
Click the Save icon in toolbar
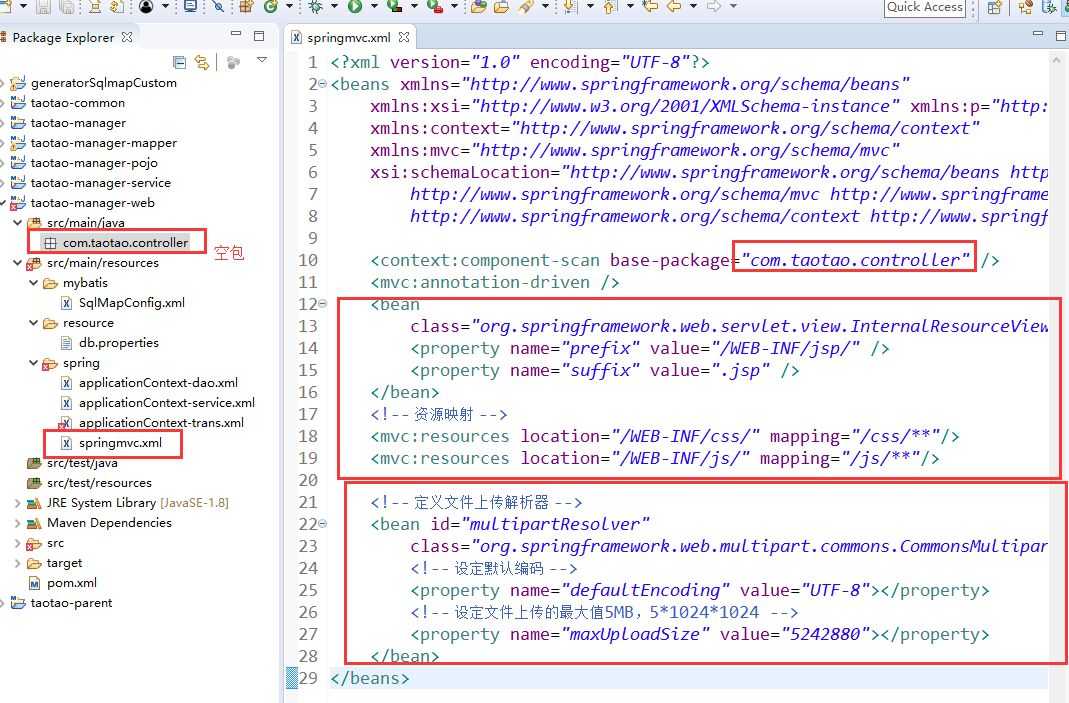(x=44, y=7)
